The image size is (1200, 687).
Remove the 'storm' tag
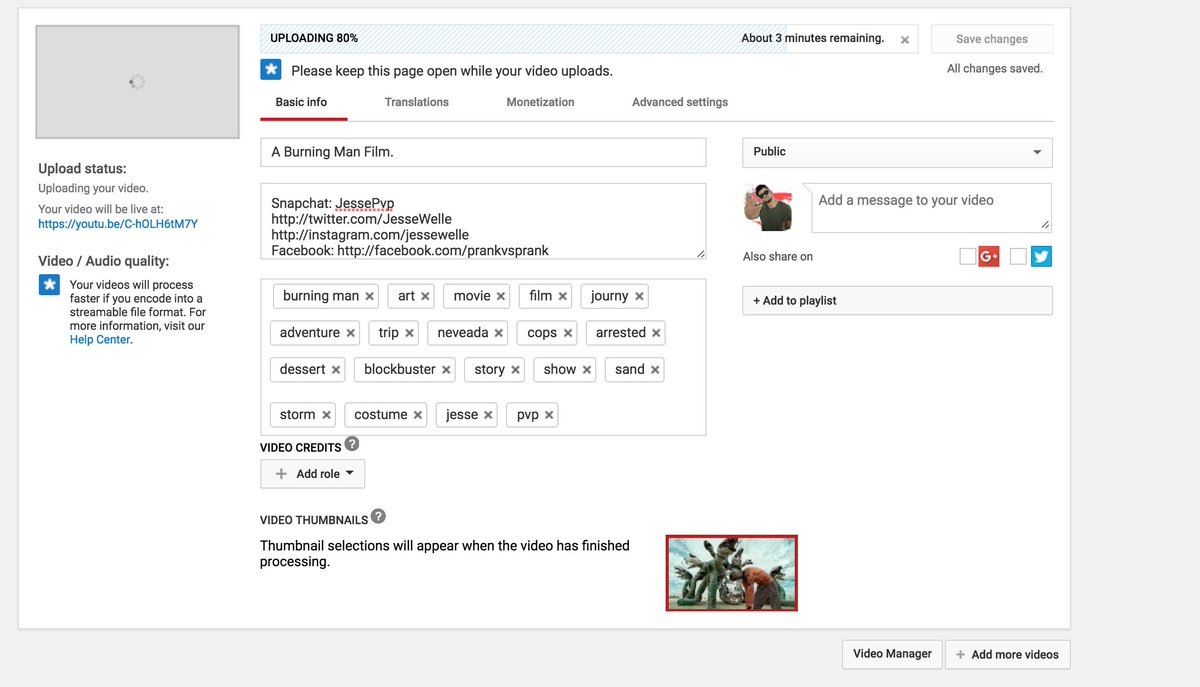pos(326,415)
